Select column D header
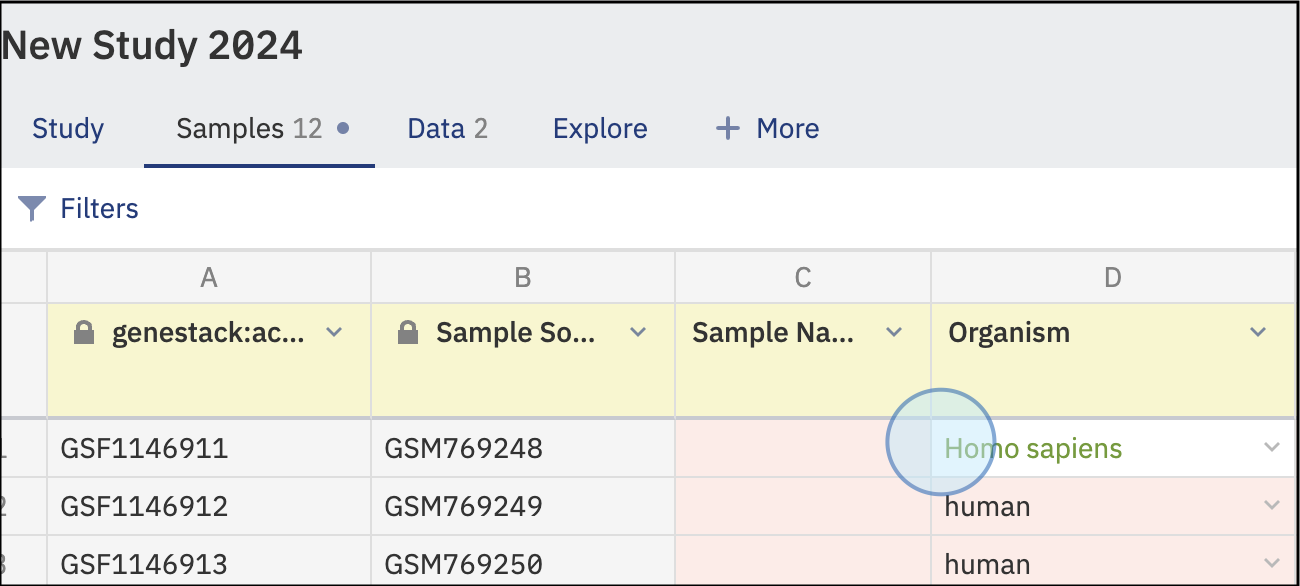This screenshot has width=1300, height=586. [x=1113, y=277]
